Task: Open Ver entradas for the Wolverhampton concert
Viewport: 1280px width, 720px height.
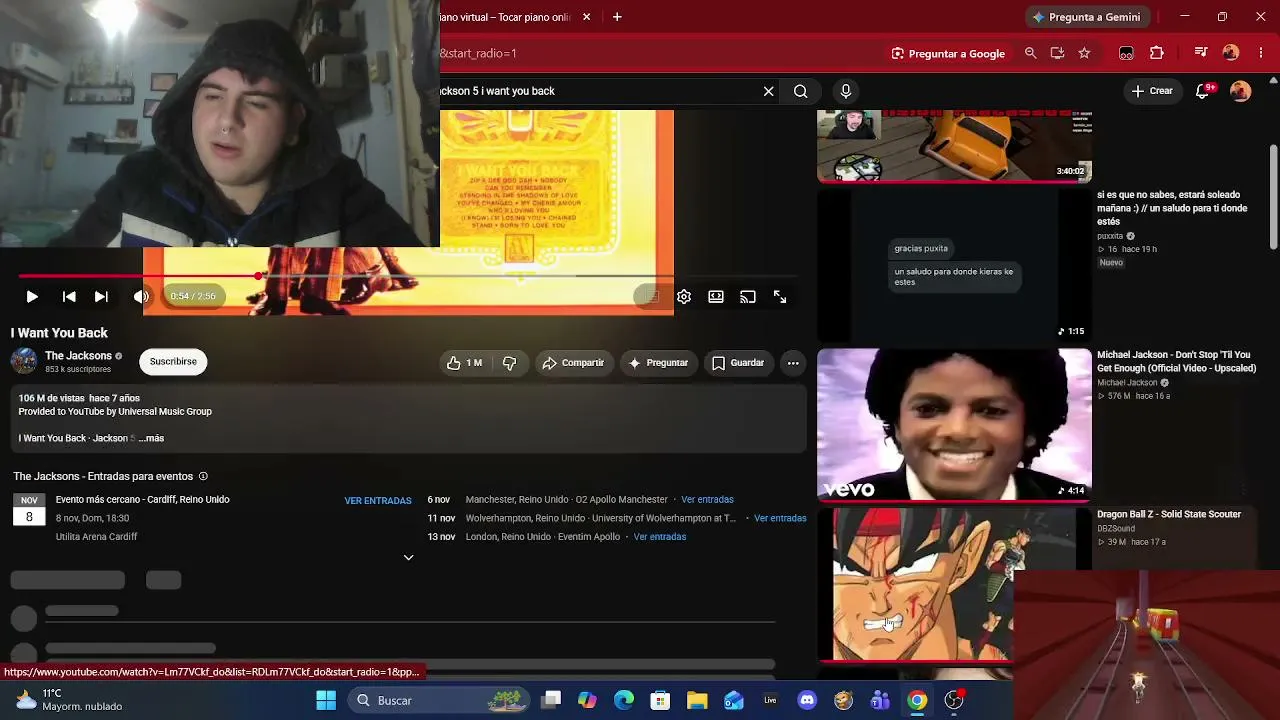Action: 780,518
